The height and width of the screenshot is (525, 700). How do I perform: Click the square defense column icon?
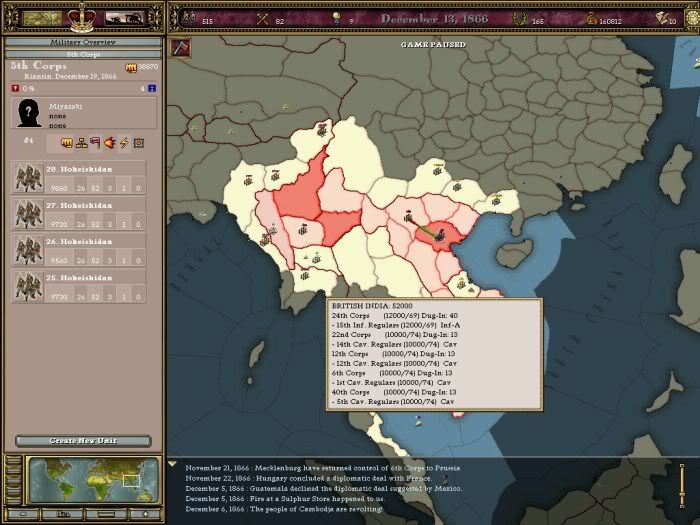[x=139, y=143]
